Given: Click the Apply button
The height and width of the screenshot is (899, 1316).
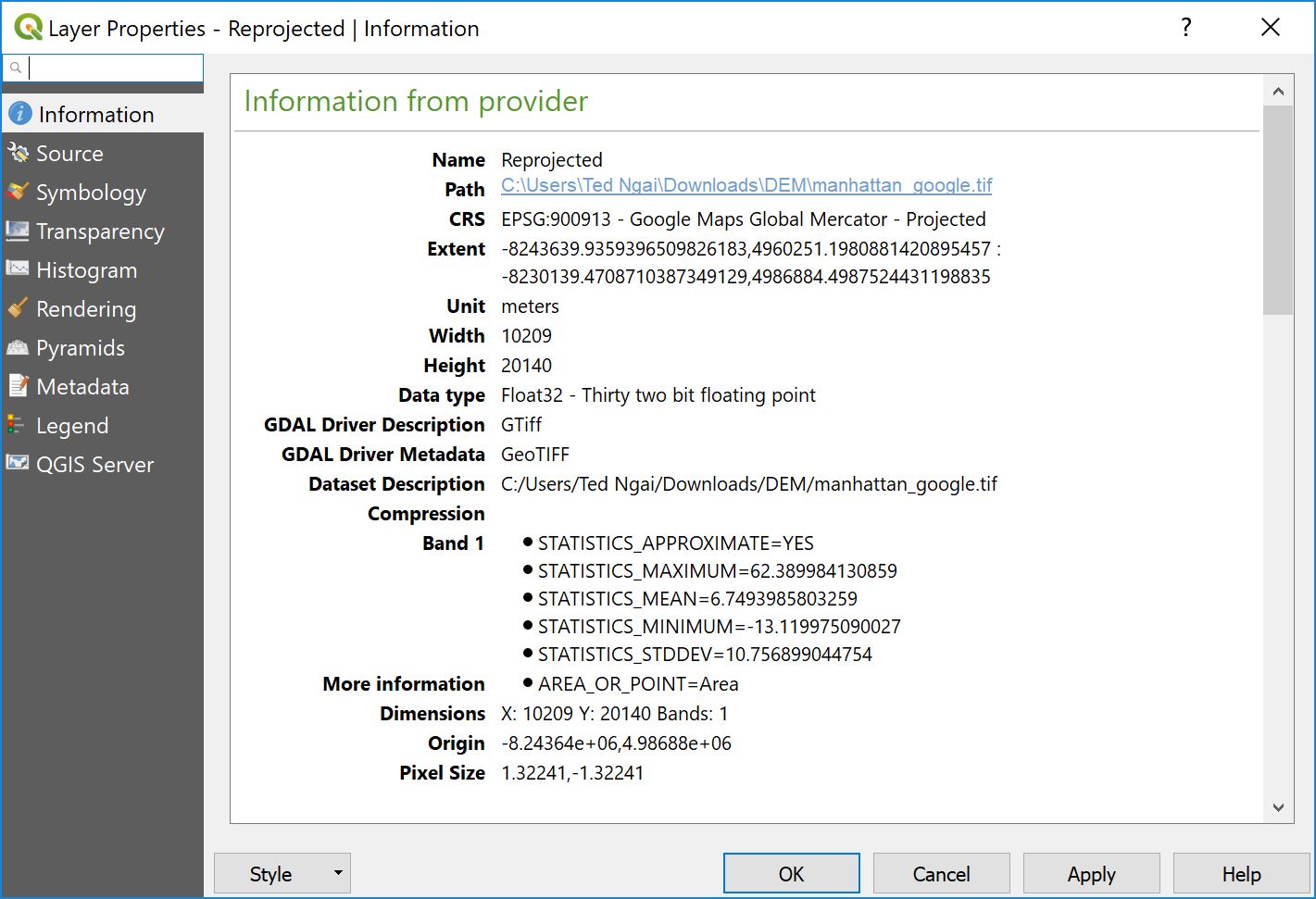Looking at the screenshot, I should click(x=1091, y=872).
